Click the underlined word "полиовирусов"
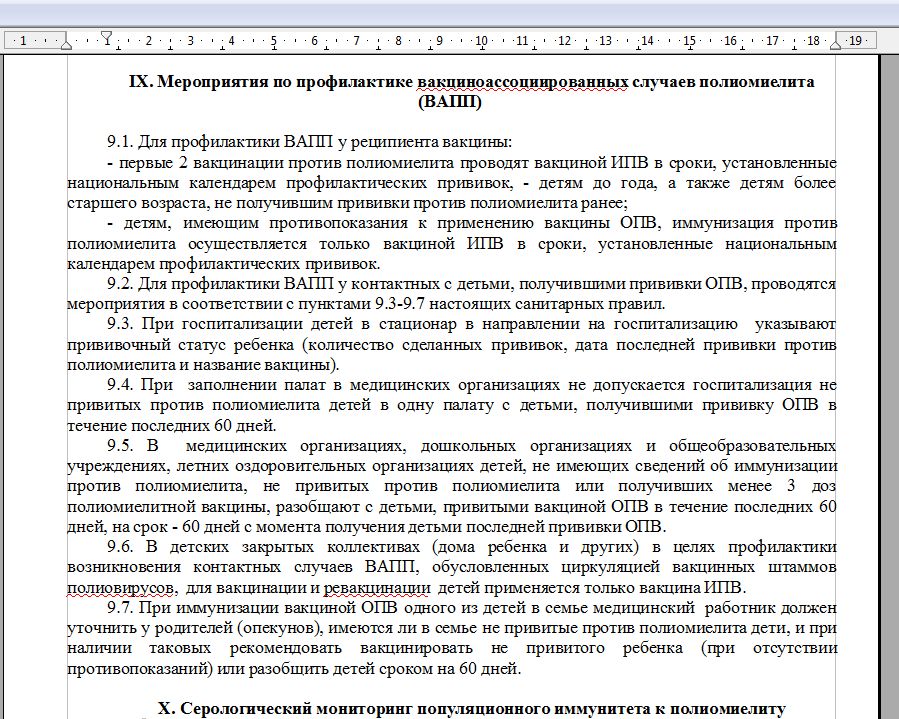899x719 pixels. click(x=121, y=588)
